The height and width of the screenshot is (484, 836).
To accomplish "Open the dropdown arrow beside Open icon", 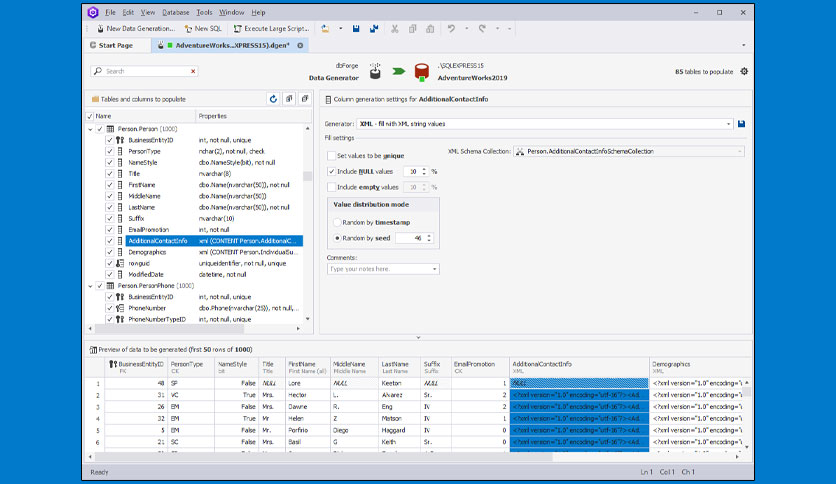I will point(341,29).
